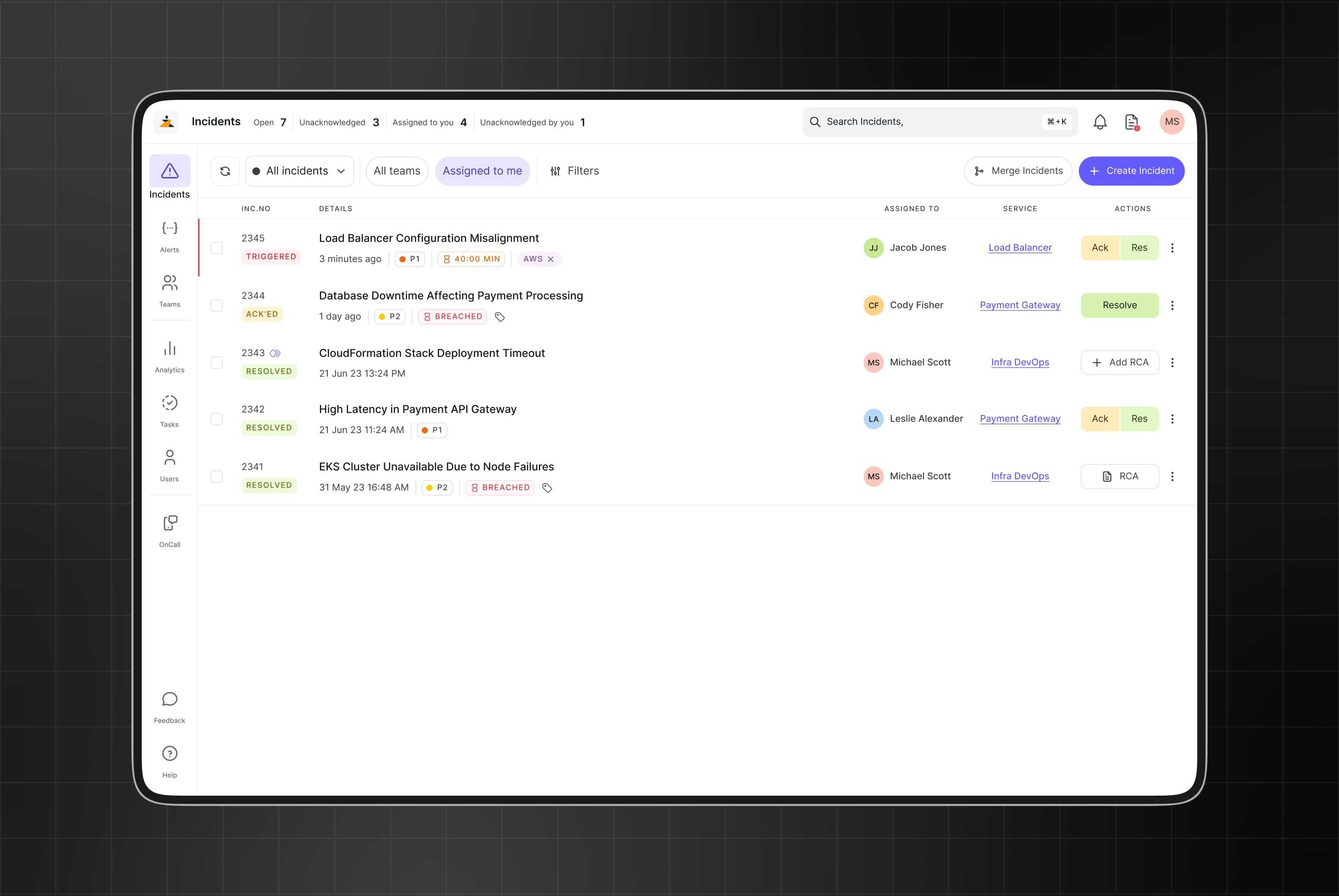Expand the All incidents dropdown
1339x896 pixels.
pos(299,171)
